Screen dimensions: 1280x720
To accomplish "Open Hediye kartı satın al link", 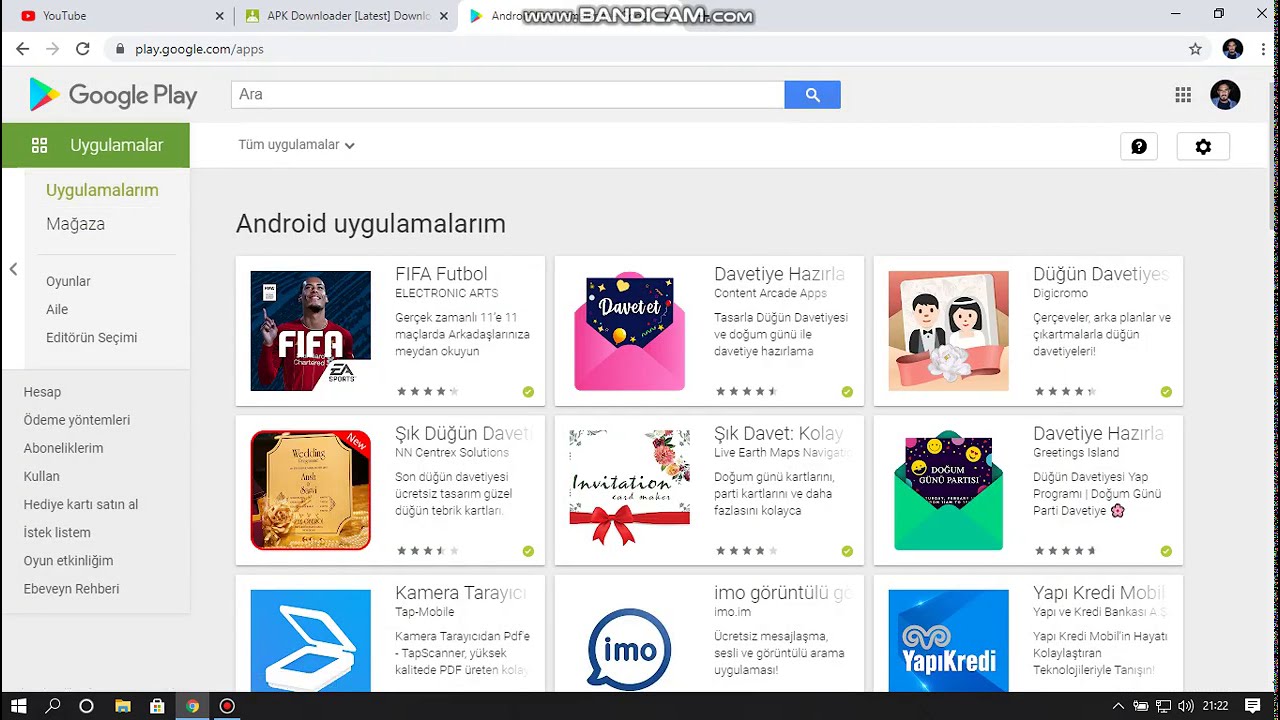I will (x=81, y=504).
